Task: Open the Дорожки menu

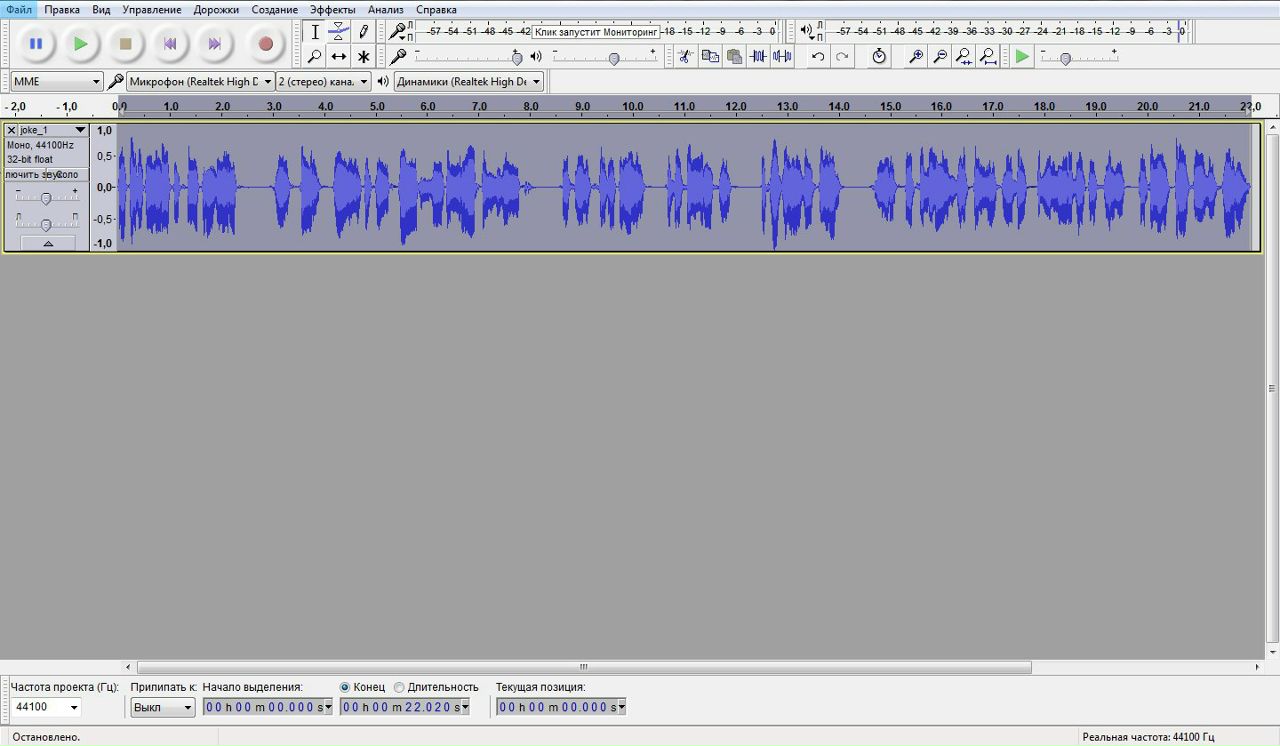Action: click(x=216, y=9)
